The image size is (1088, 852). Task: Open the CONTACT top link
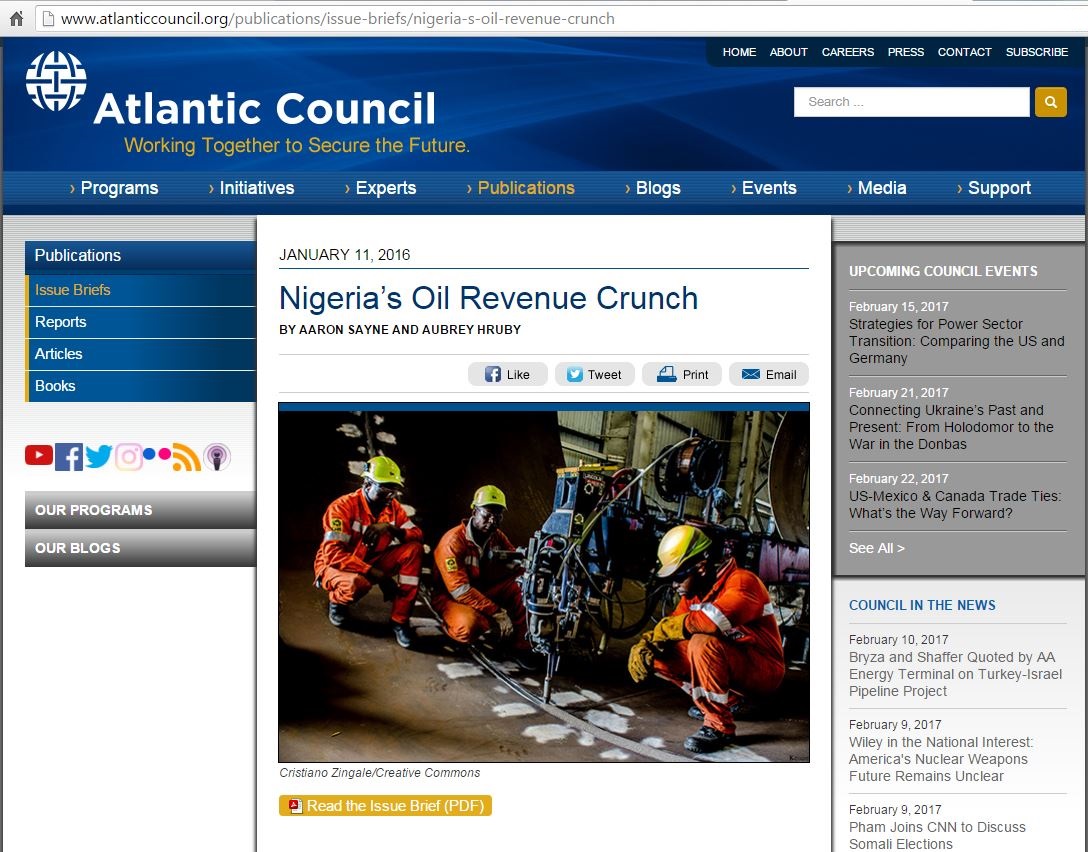[964, 52]
